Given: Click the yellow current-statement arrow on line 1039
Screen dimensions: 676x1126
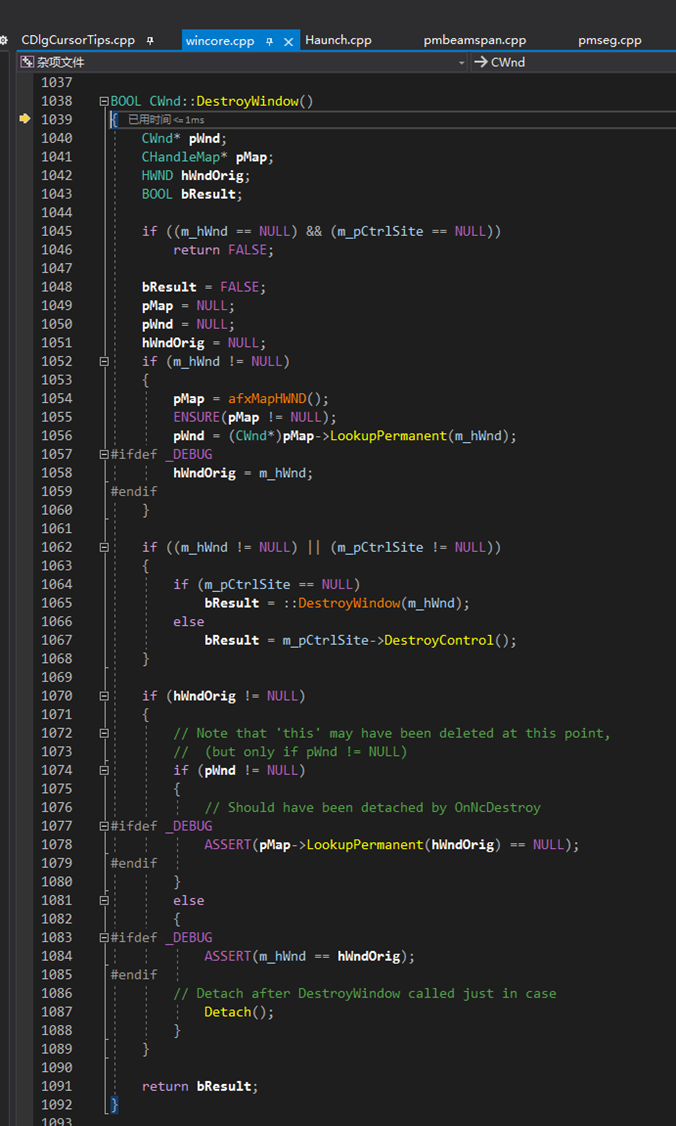Looking at the screenshot, I should (25, 119).
